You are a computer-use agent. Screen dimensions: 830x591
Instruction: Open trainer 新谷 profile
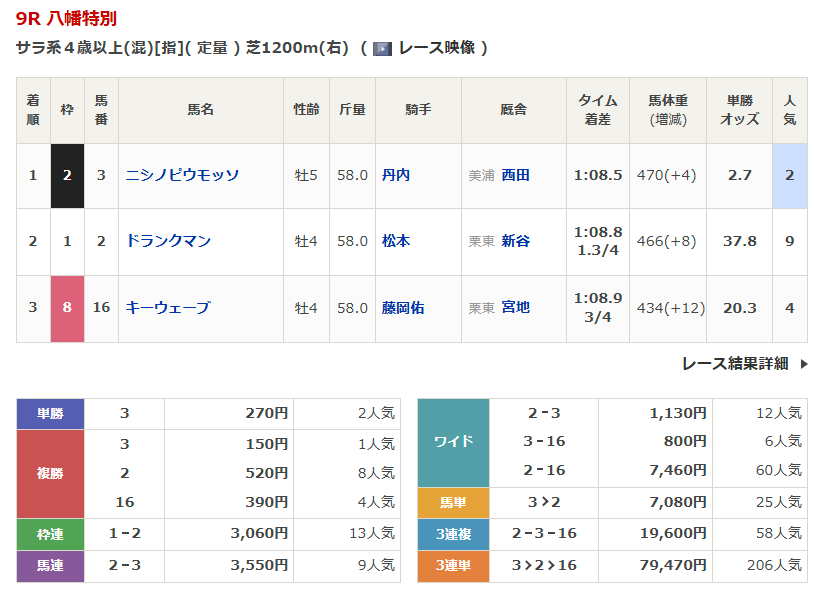[515, 241]
